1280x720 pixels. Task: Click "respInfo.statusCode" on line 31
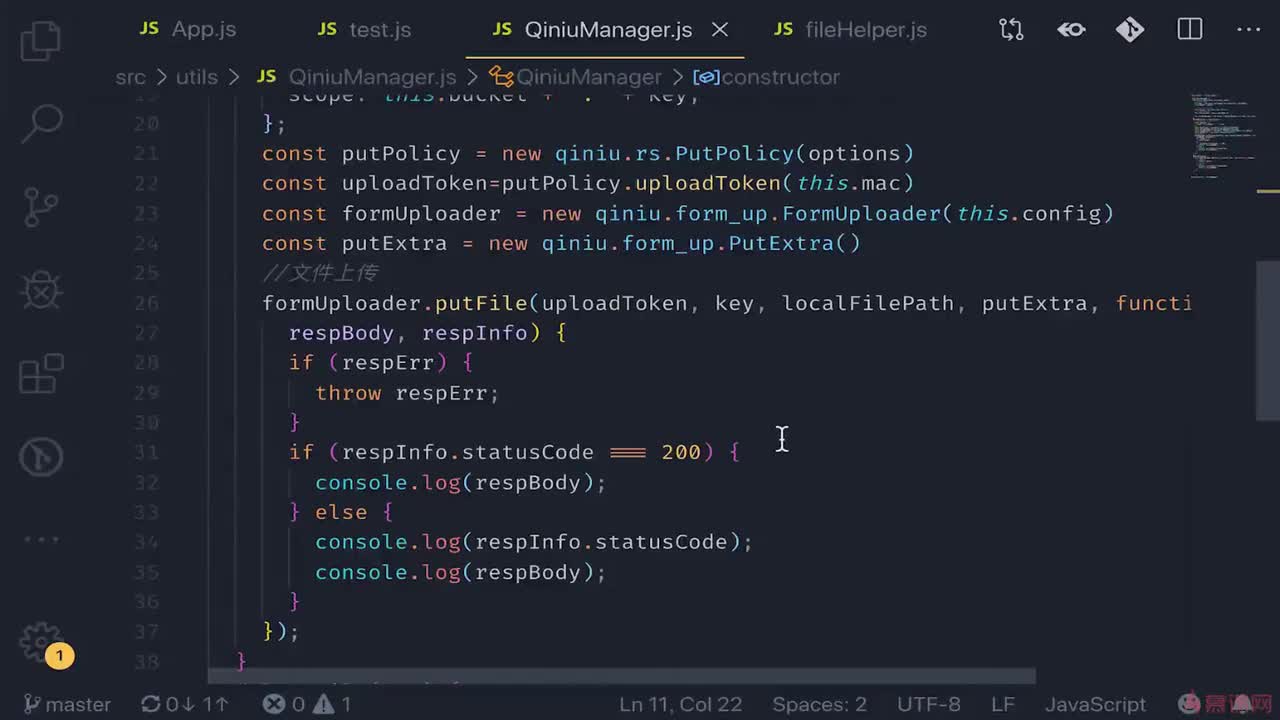[468, 452]
